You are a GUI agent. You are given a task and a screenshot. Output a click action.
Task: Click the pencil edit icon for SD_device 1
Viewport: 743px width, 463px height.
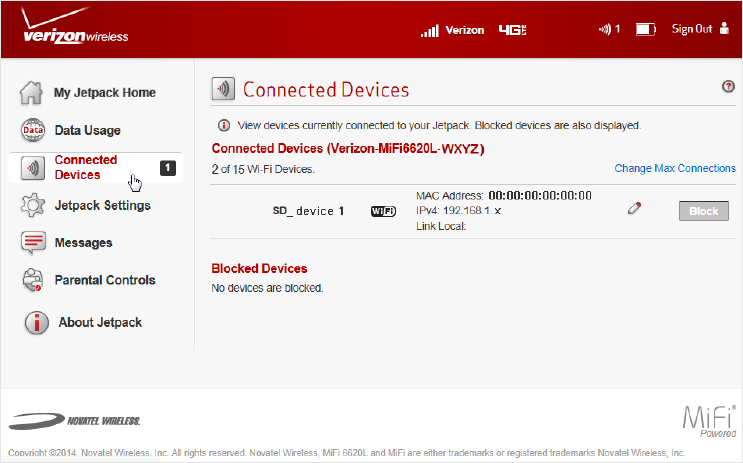633,209
